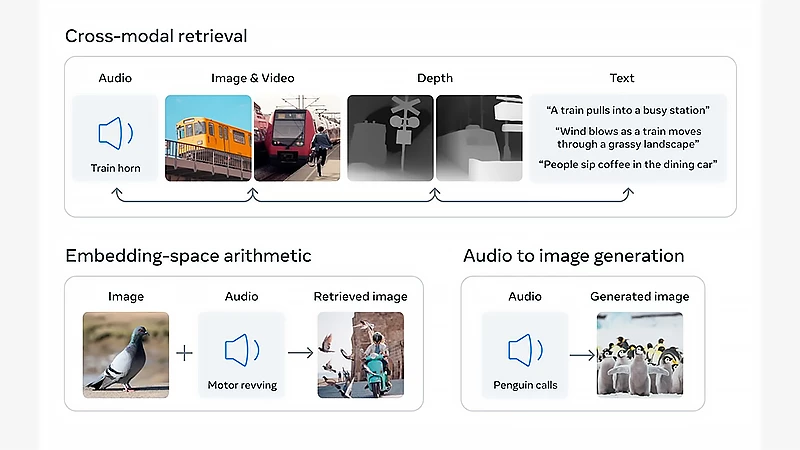
Task: Click the "Generated image" label
Action: [x=640, y=296]
